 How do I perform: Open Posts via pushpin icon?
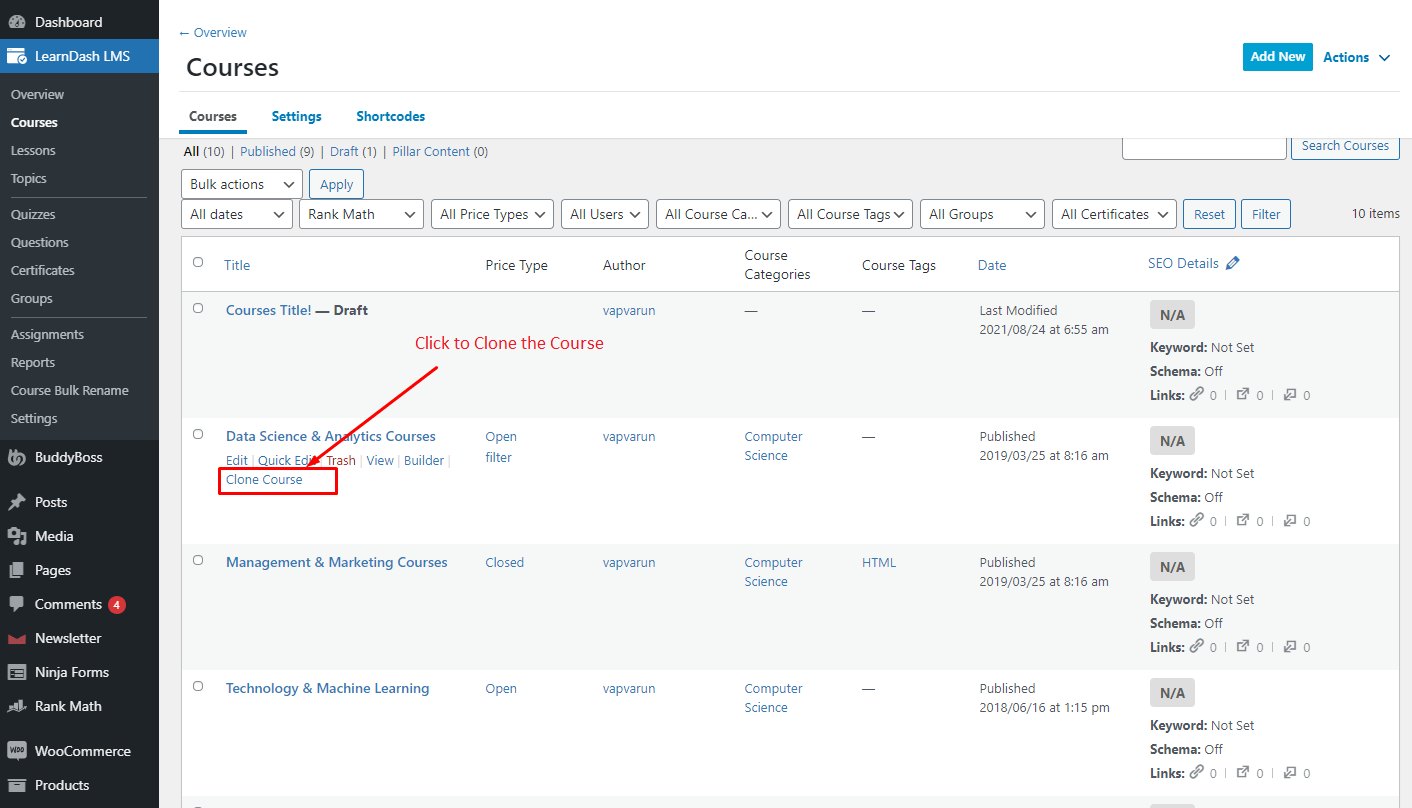16,502
